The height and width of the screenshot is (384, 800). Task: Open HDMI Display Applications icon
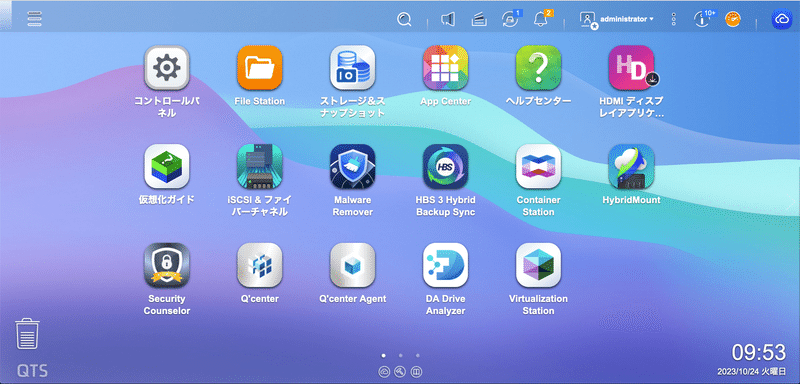(631, 67)
